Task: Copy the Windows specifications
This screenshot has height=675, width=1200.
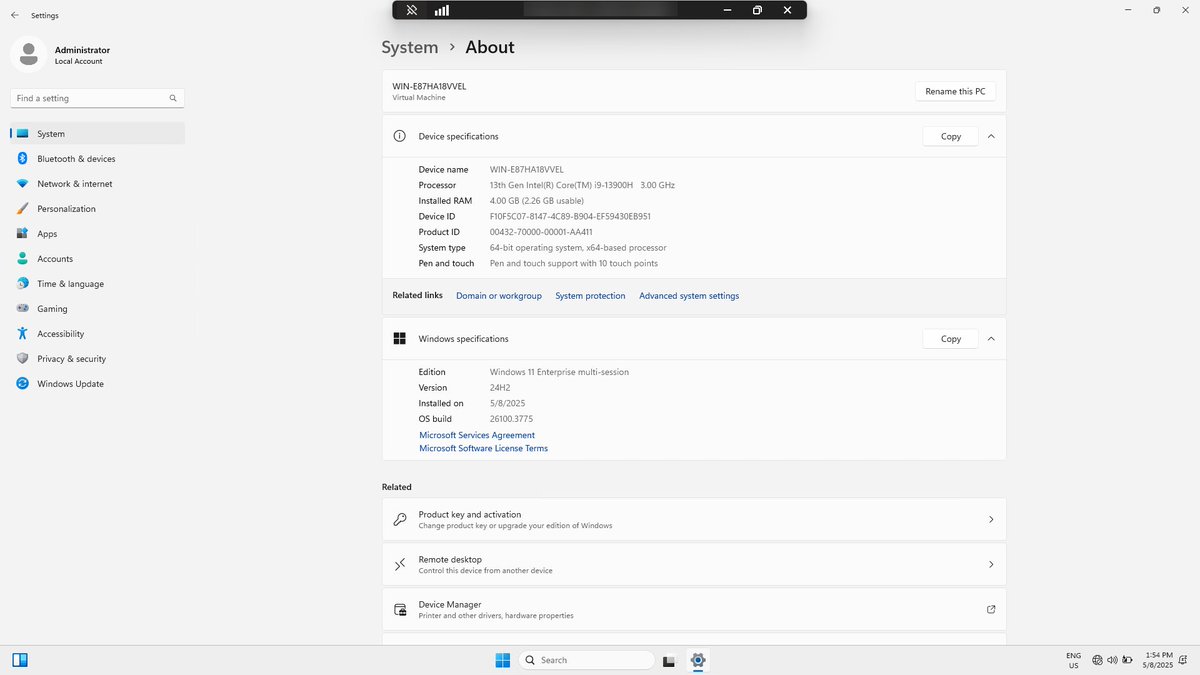Action: (951, 339)
